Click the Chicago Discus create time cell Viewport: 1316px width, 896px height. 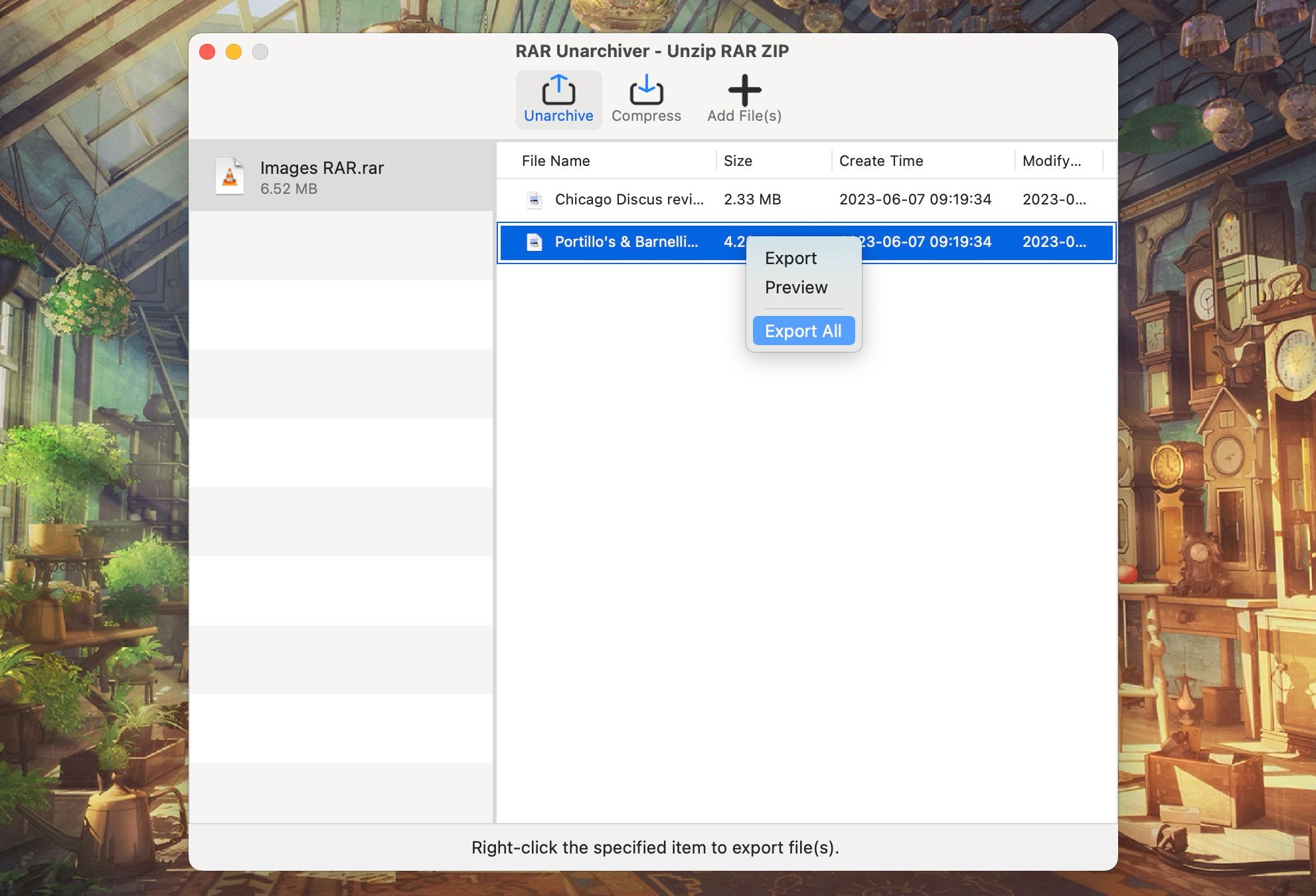[914, 199]
